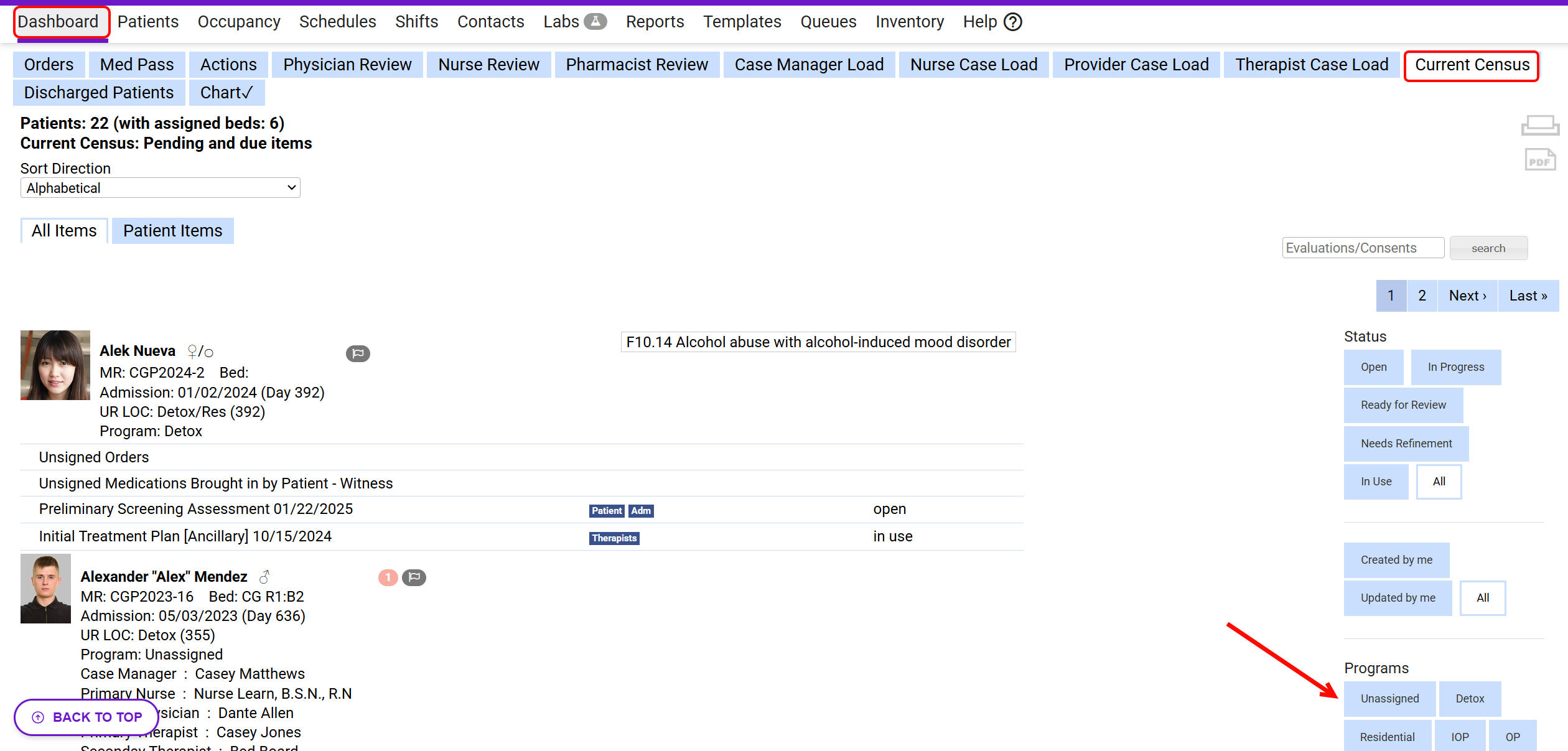Click the Help question mark icon
The height and width of the screenshot is (751, 1568).
click(x=1013, y=22)
